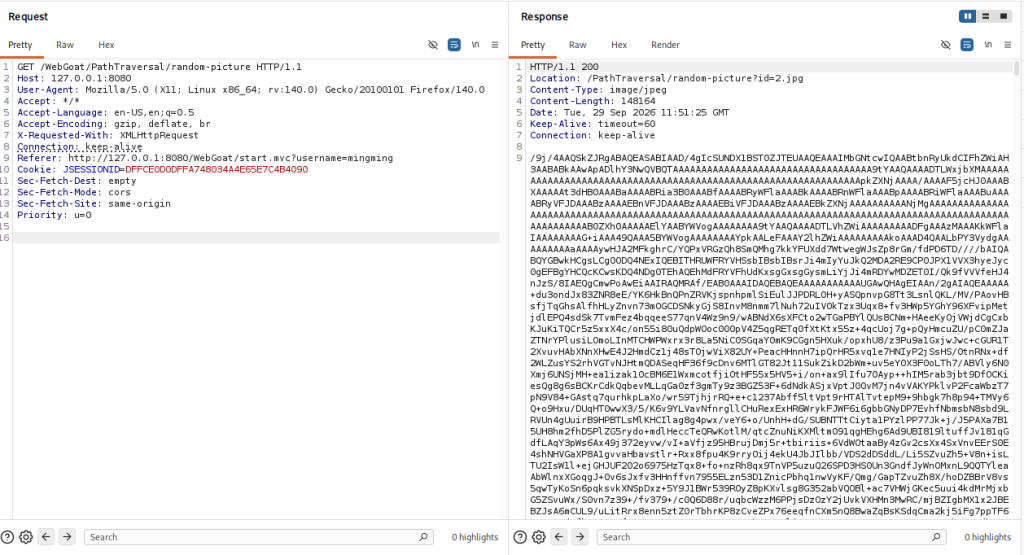Viewport: 1024px width, 555px height.
Task: Click Content-Type: image/jpeg line
Action: (x=598, y=89)
